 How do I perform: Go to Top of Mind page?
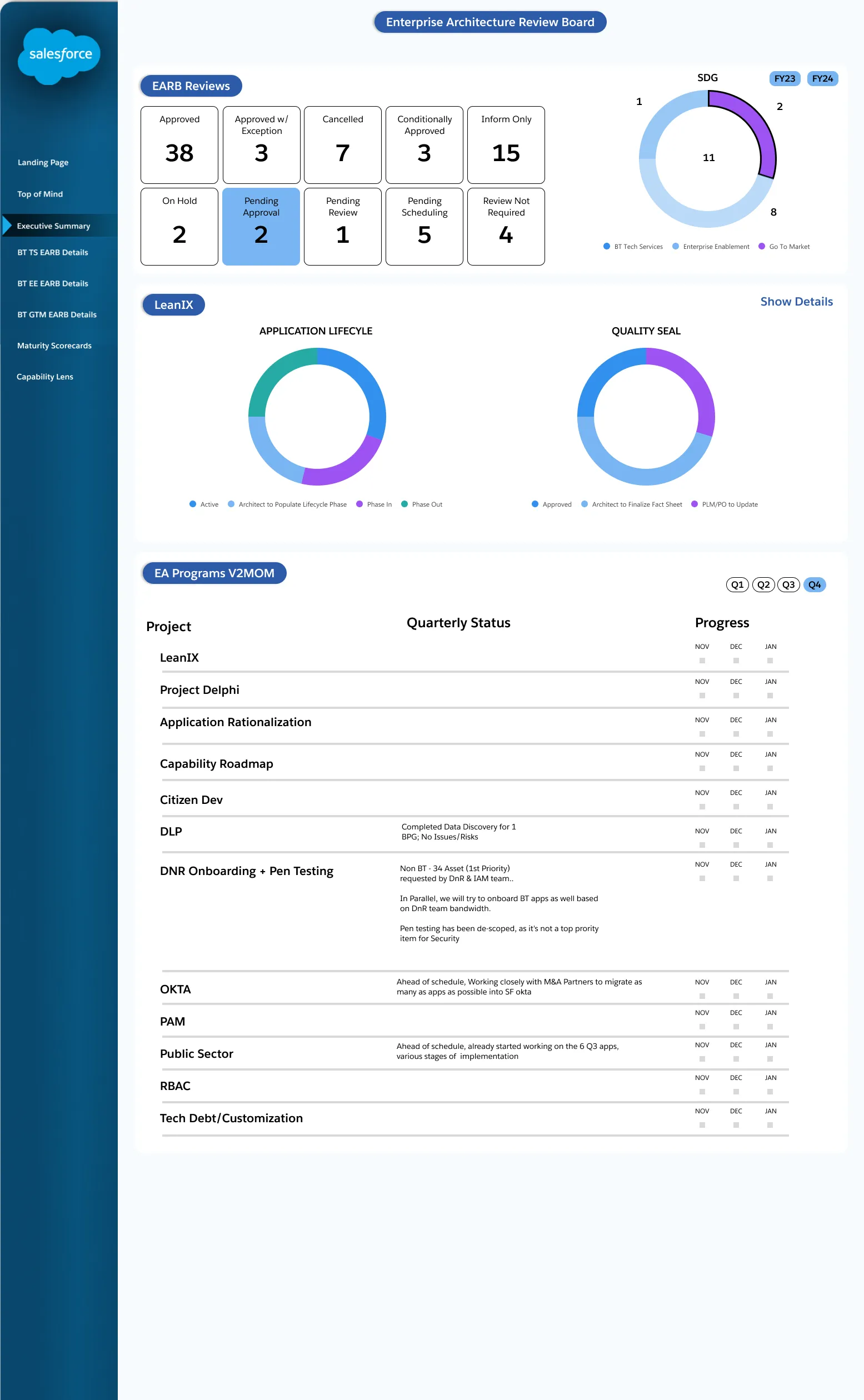40,194
